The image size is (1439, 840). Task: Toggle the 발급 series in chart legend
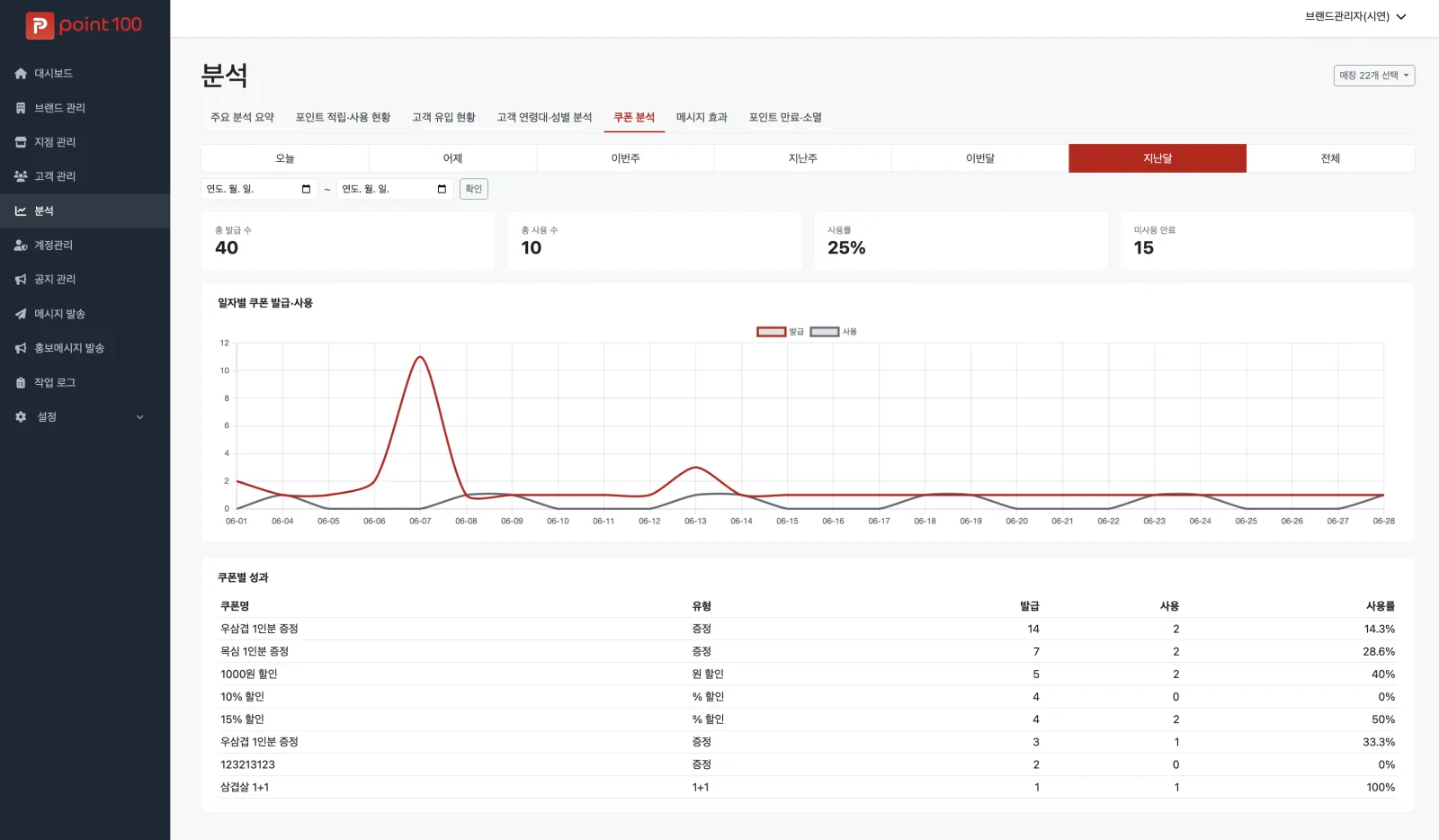[781, 332]
